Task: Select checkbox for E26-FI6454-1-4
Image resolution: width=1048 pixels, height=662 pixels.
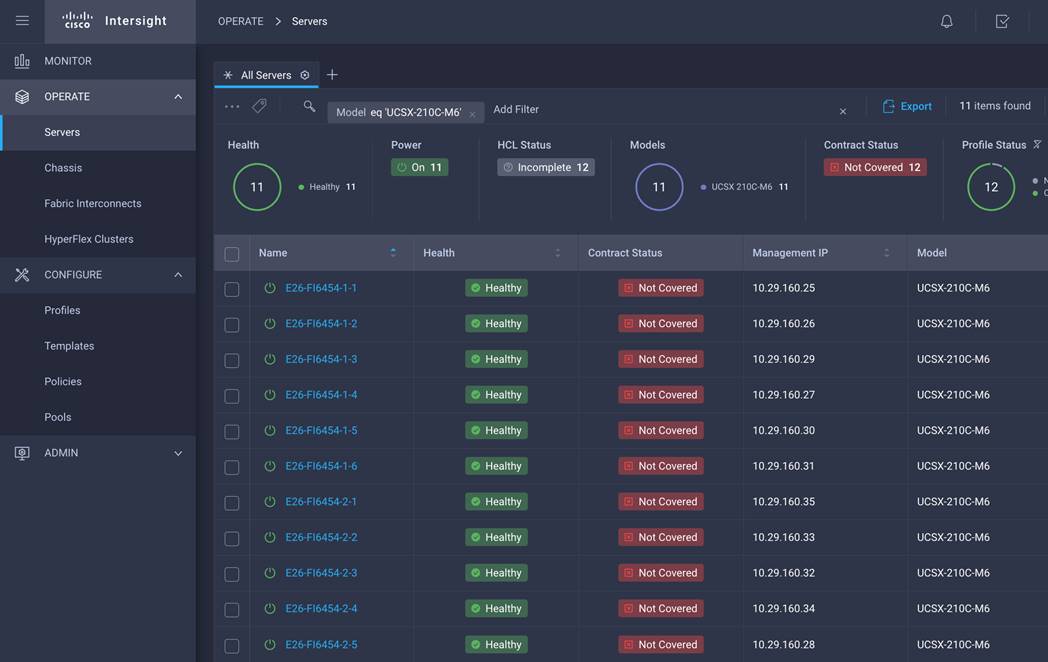Action: pyautogui.click(x=232, y=397)
